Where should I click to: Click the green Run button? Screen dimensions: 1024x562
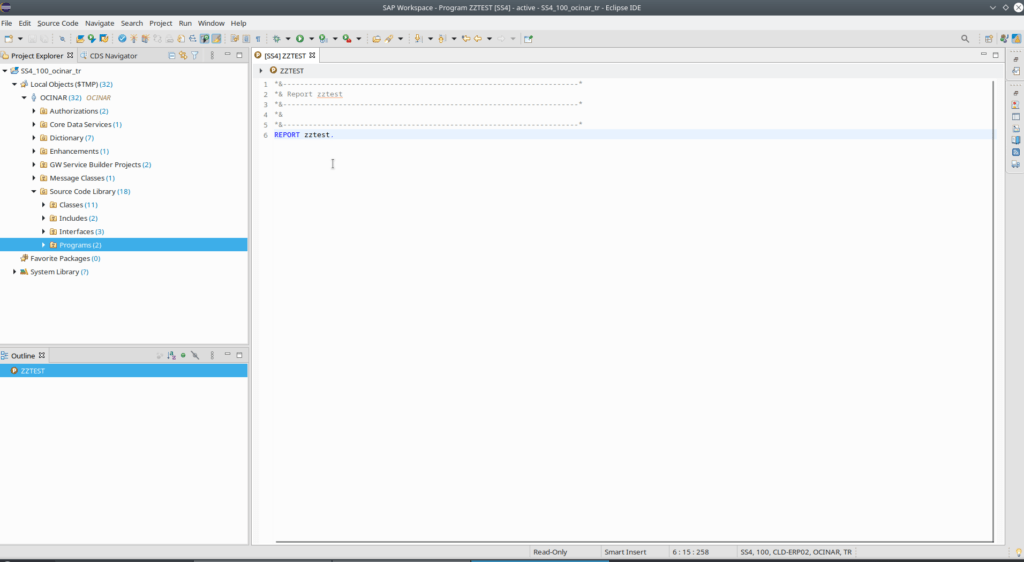(x=300, y=39)
